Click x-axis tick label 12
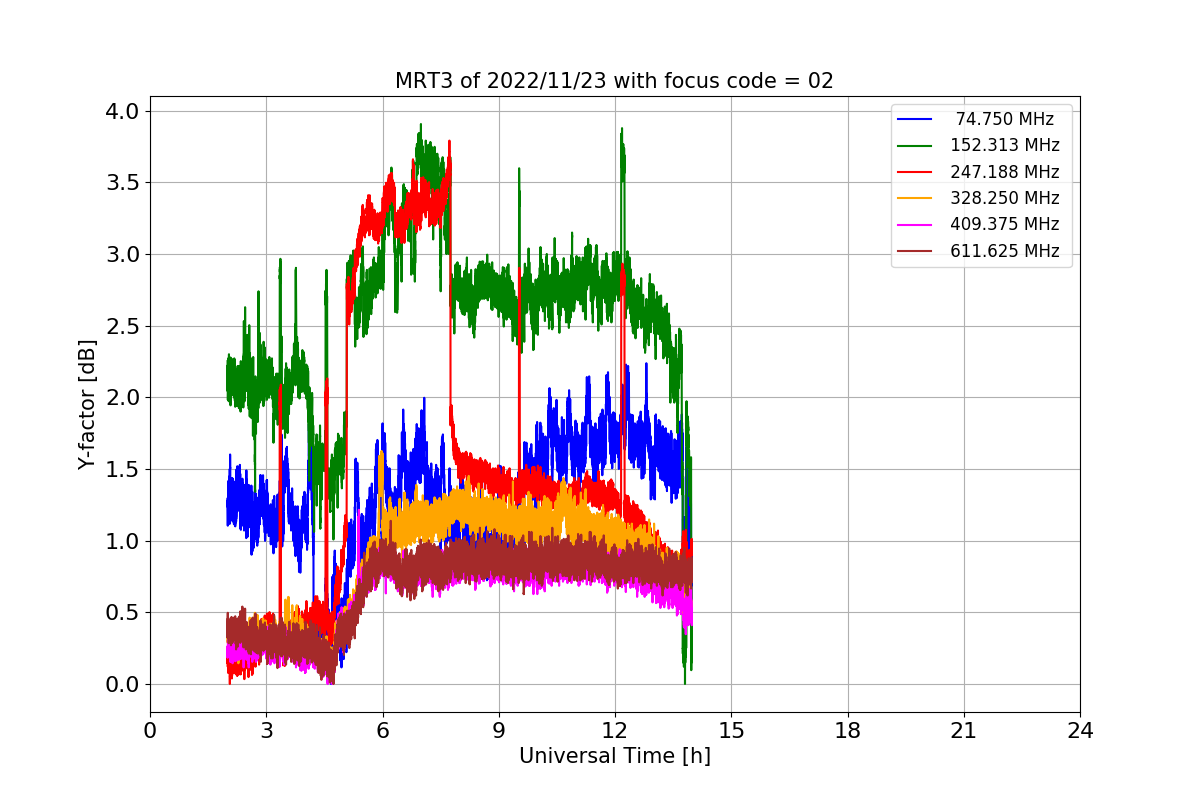Screen dimensions: 1200x800 (615, 731)
